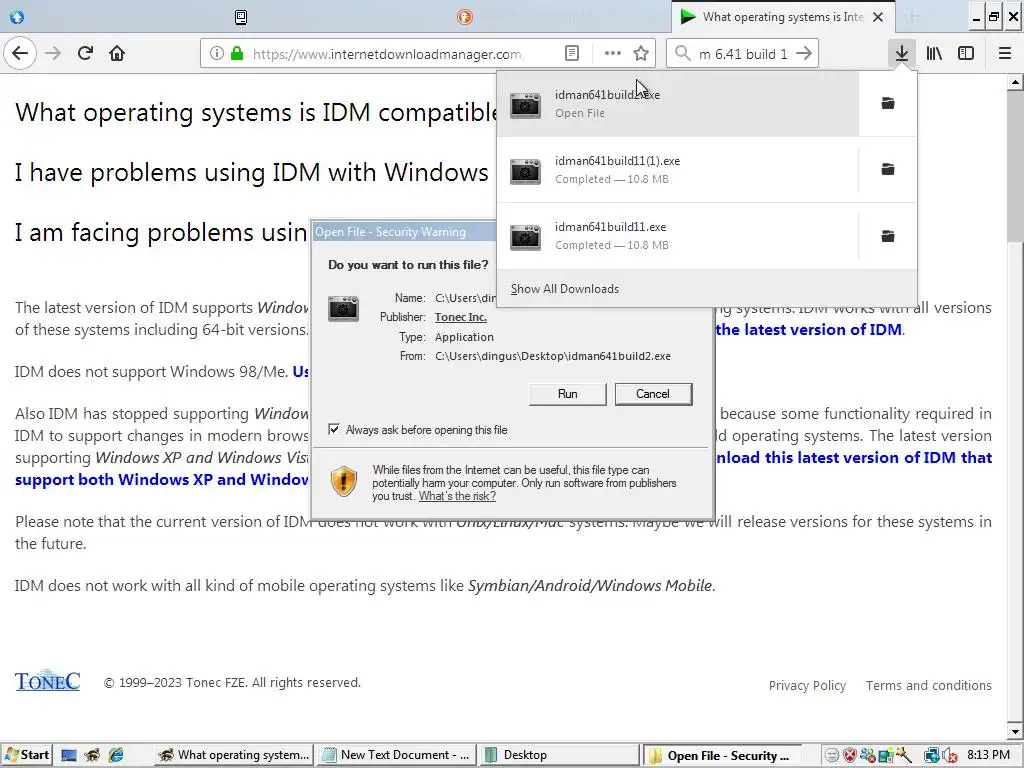Switch to the Desktop taskbar window
Screen dimensions: 1024x768
pyautogui.click(x=558, y=755)
